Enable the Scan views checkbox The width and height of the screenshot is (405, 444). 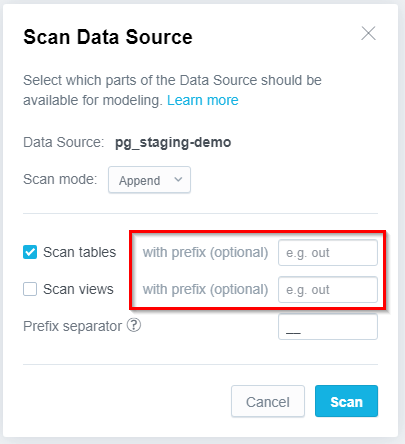point(30,289)
